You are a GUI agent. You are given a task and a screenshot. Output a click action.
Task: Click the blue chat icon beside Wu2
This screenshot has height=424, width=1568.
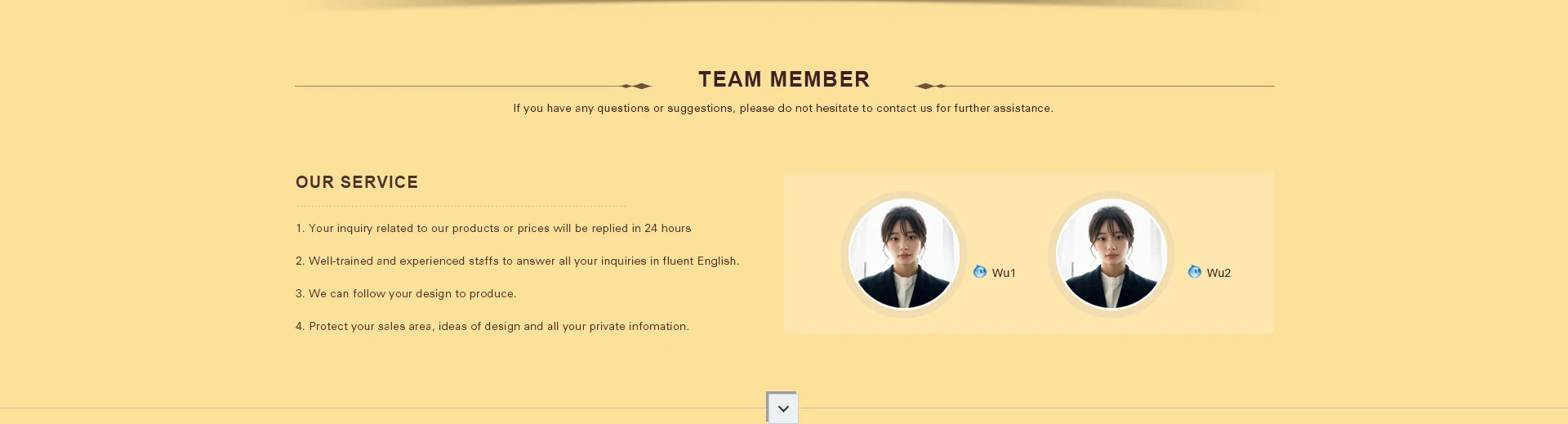(1195, 272)
